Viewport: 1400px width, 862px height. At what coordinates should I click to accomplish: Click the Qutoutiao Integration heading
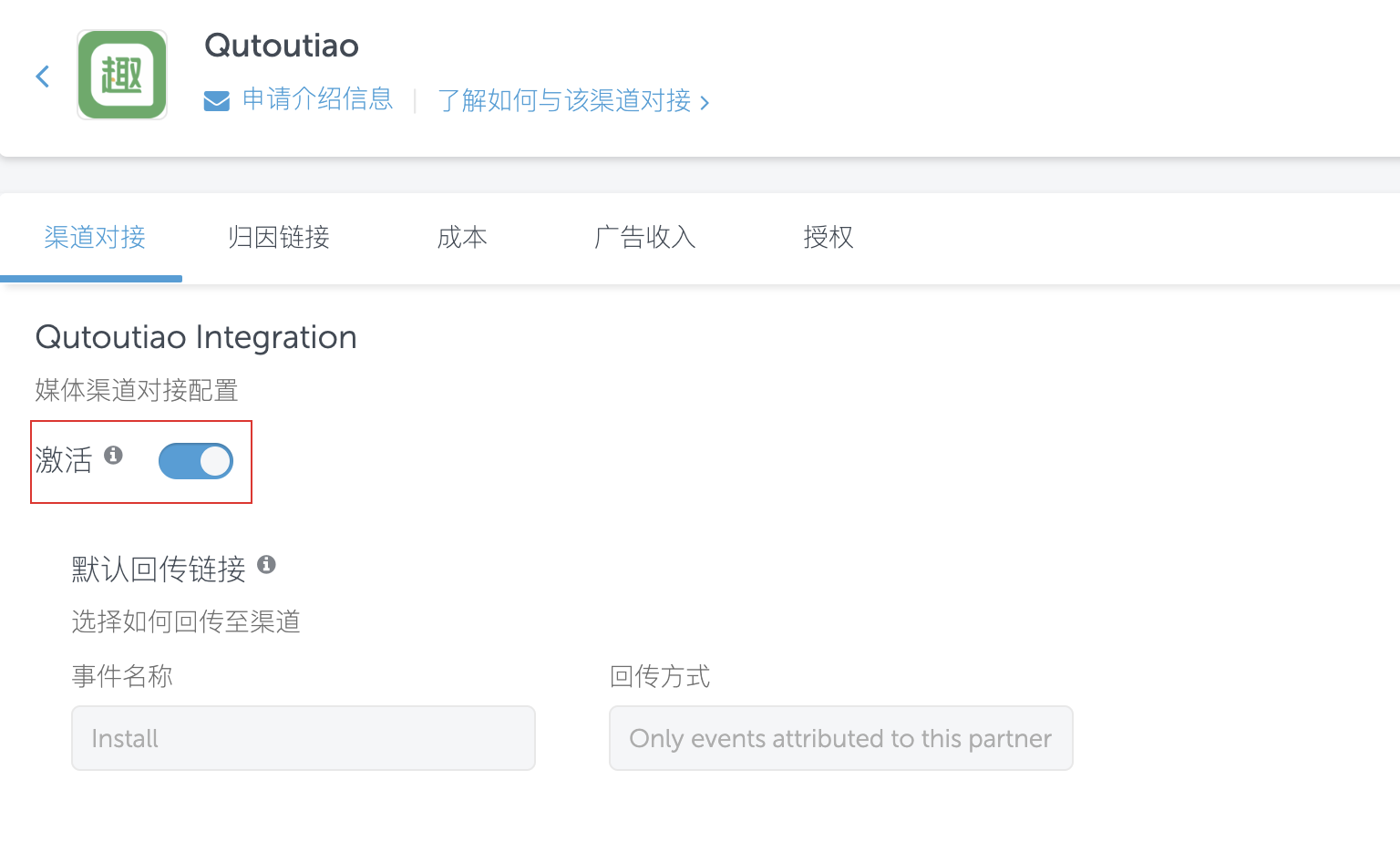[196, 338]
